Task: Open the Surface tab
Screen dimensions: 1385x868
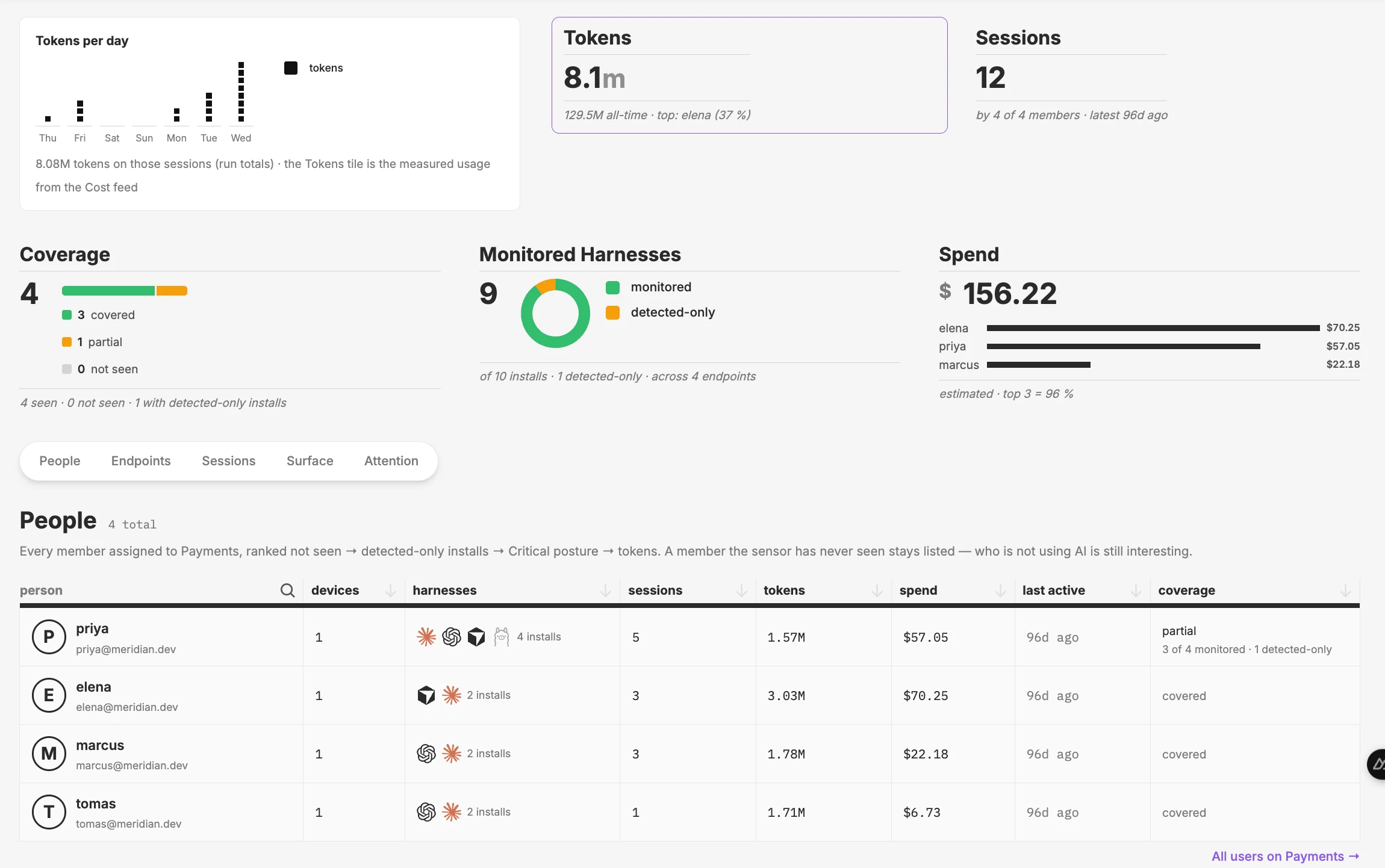Action: 310,461
